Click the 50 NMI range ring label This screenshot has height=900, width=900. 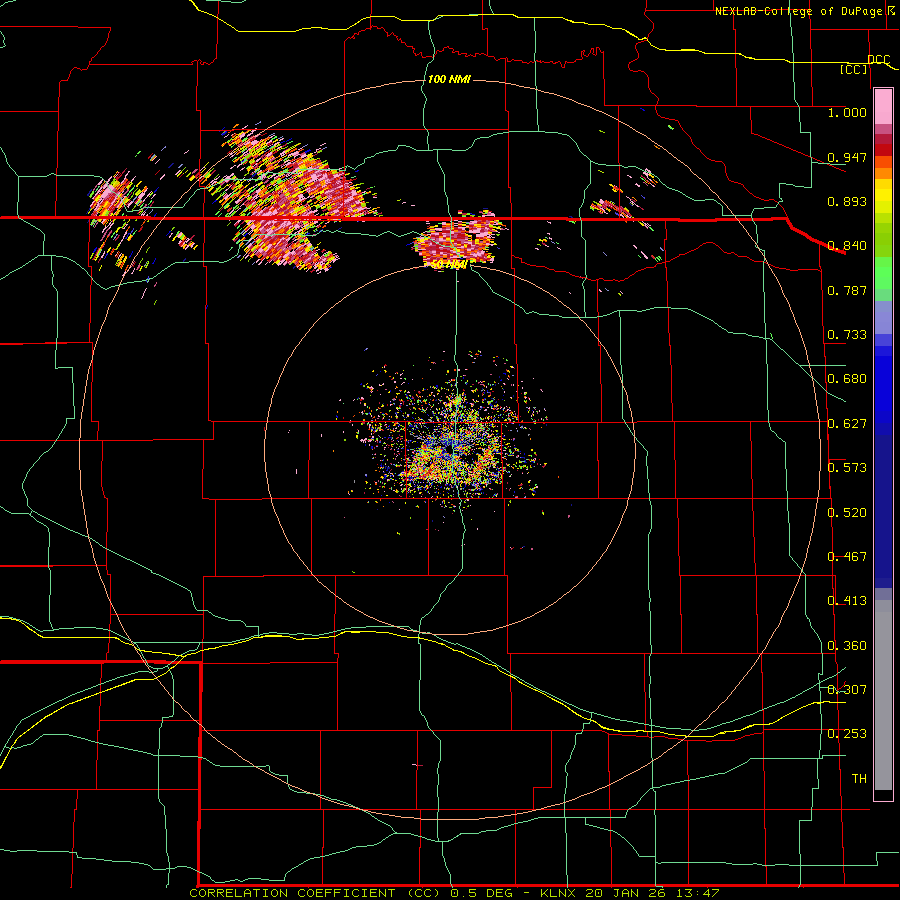coord(448,265)
